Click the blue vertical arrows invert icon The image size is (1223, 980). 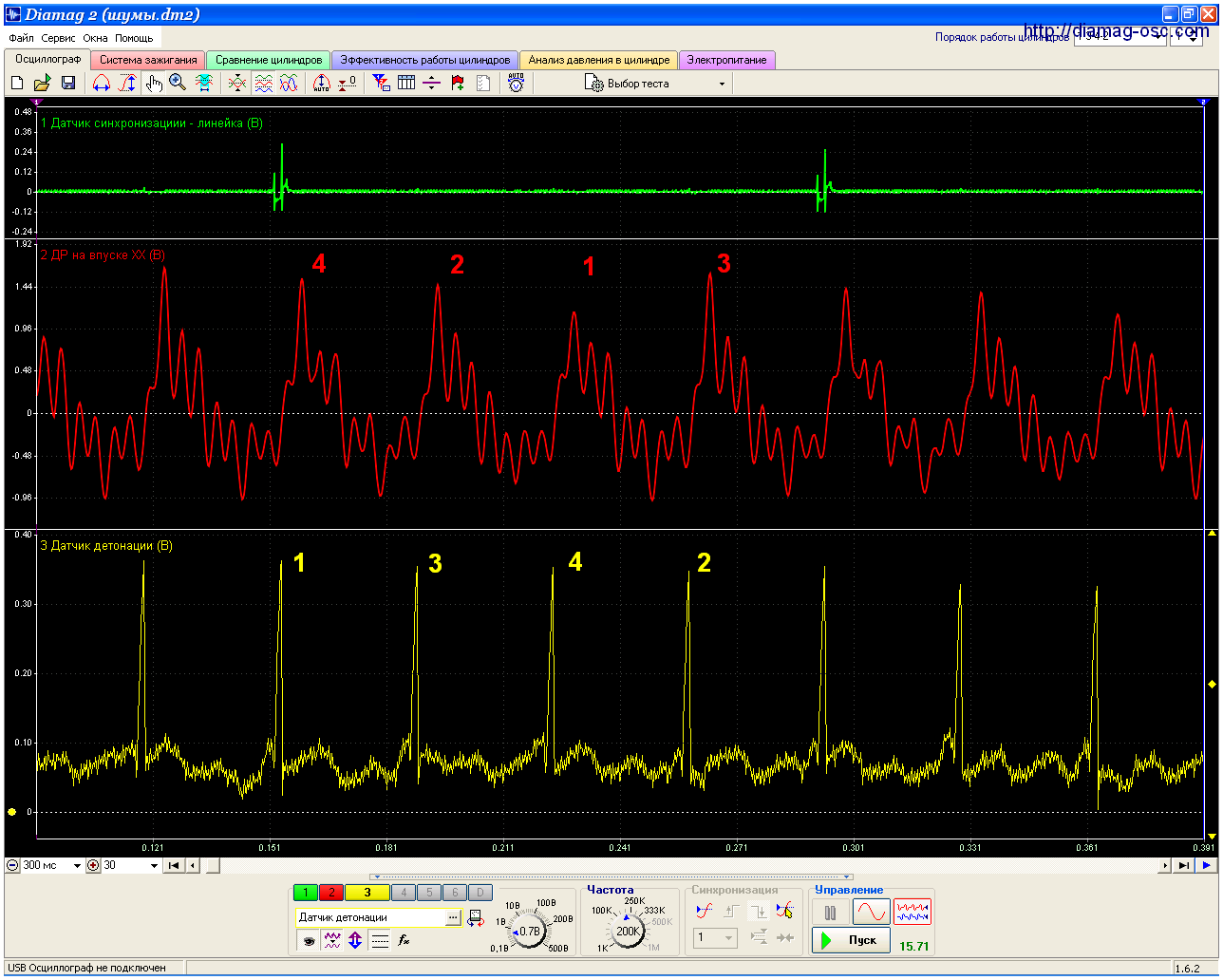point(355,940)
